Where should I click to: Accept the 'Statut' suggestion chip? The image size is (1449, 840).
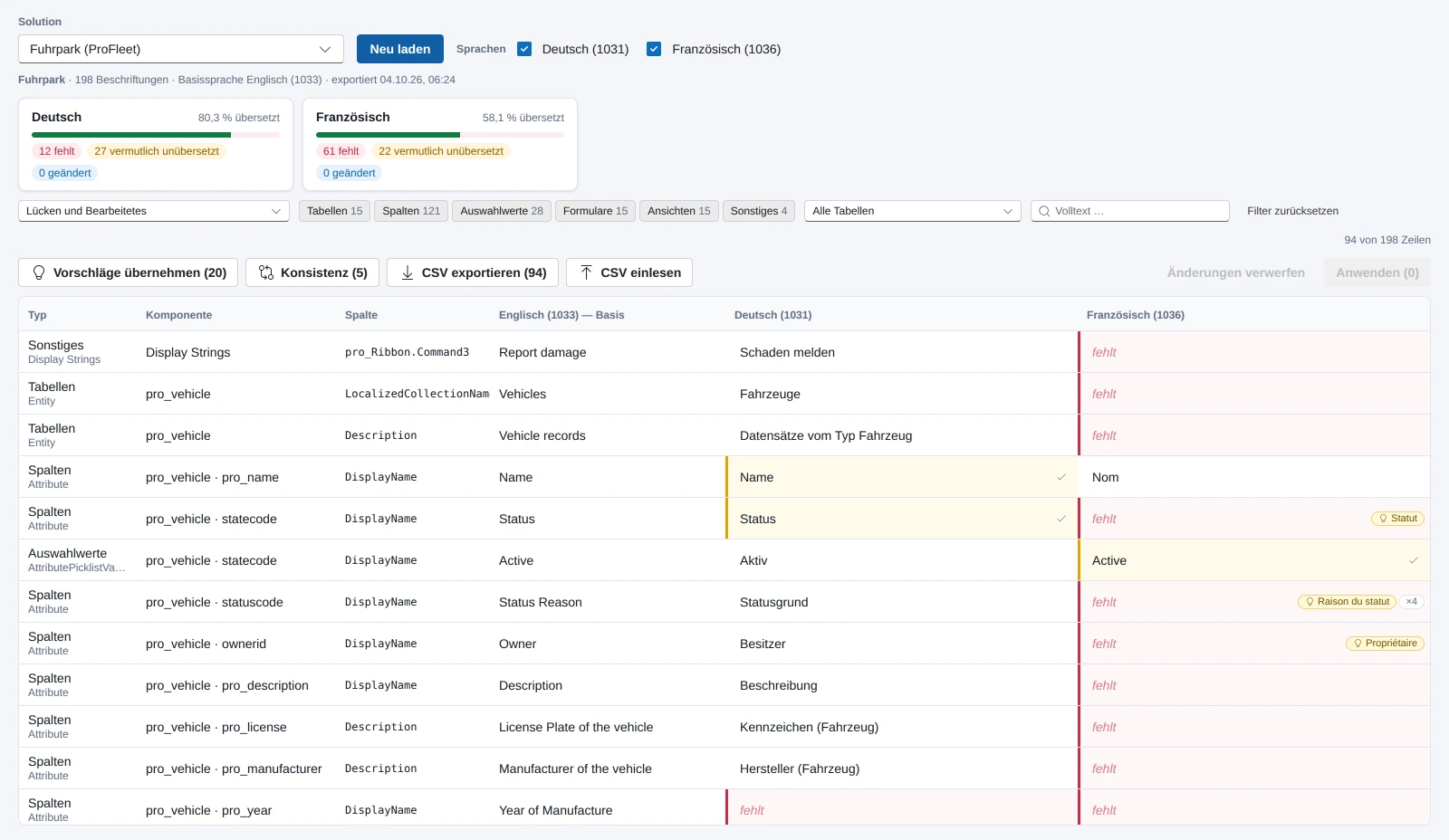point(1397,519)
